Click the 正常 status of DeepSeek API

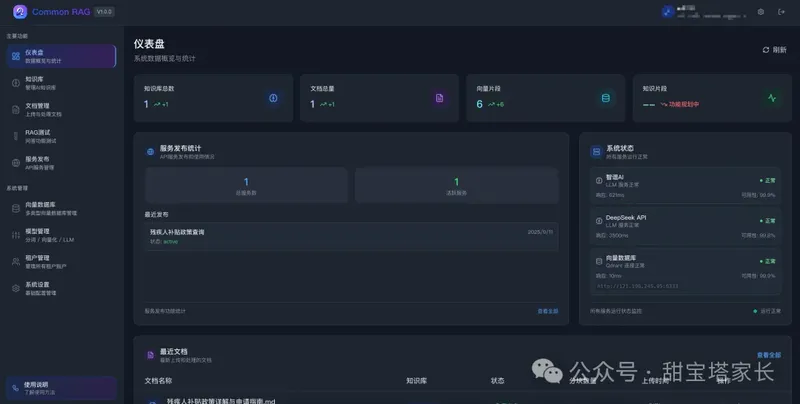[767, 221]
